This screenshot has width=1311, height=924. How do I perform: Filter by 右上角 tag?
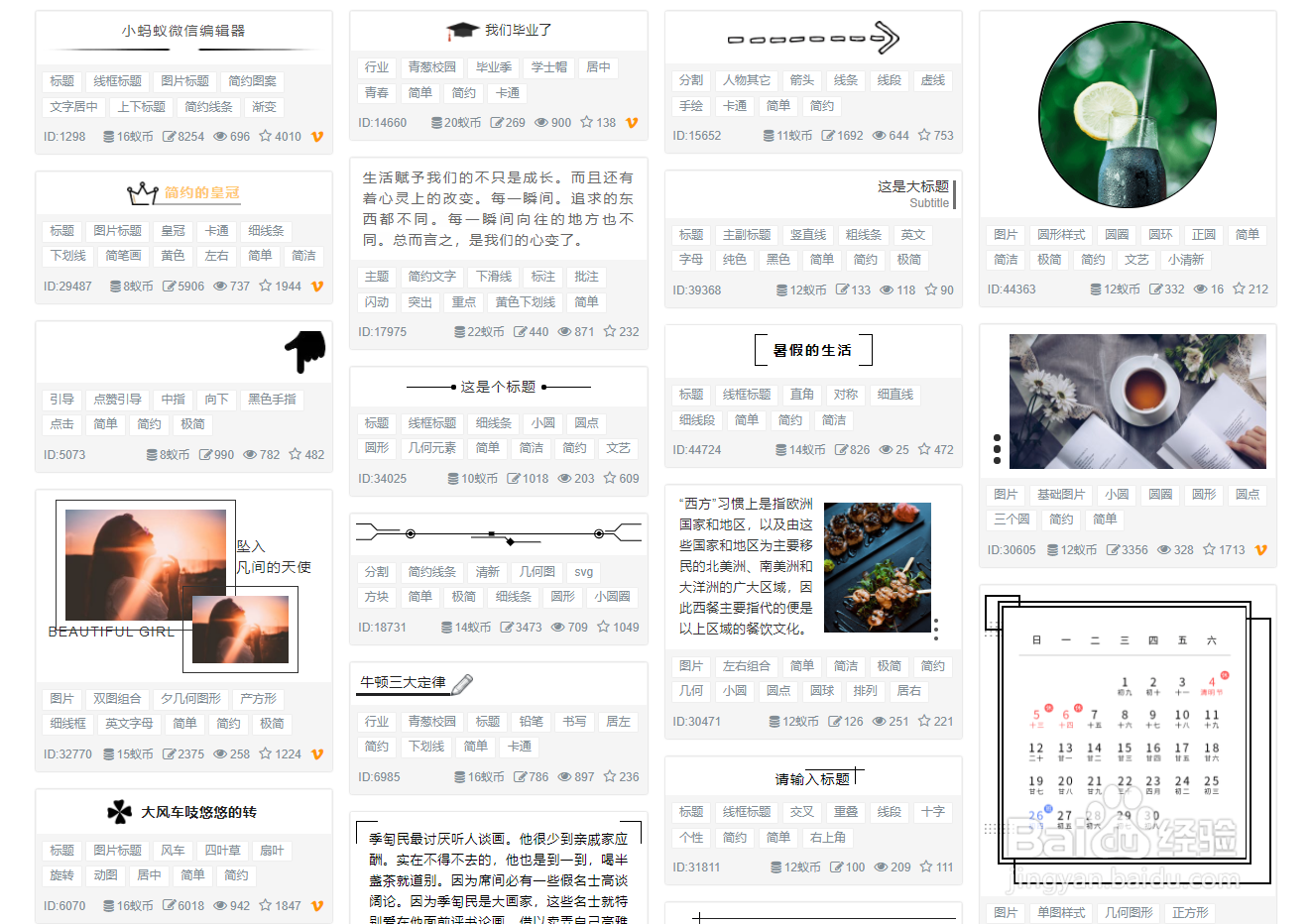pos(828,838)
